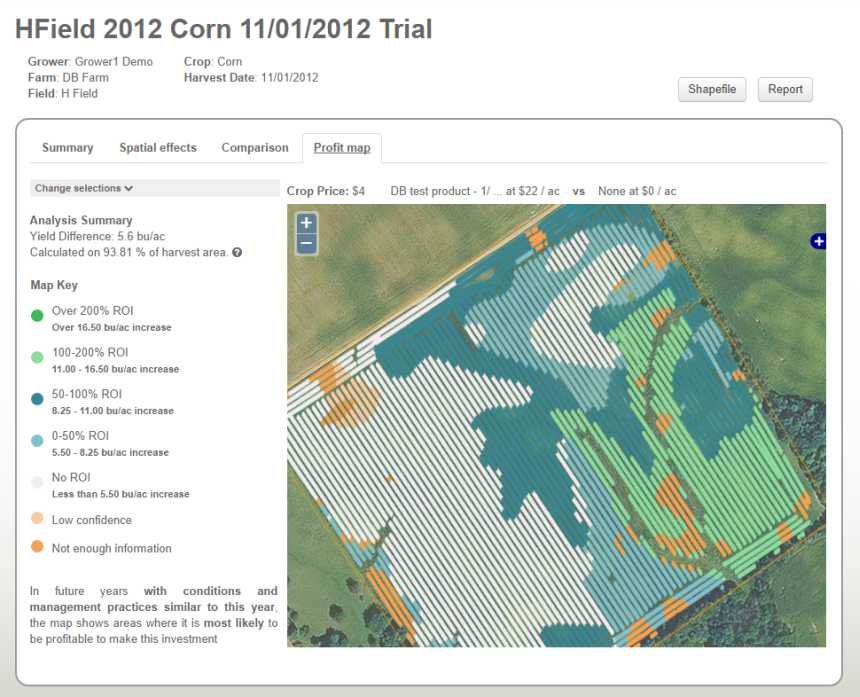Click the Grower: Grower1 Demo text

[90, 61]
